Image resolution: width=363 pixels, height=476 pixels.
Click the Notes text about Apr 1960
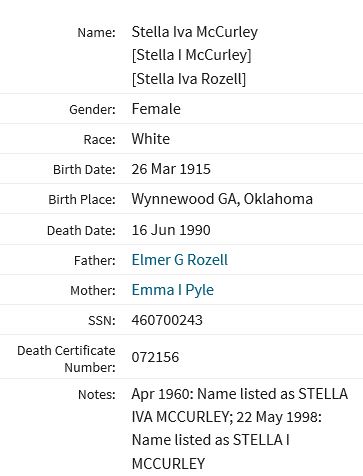tap(240, 428)
